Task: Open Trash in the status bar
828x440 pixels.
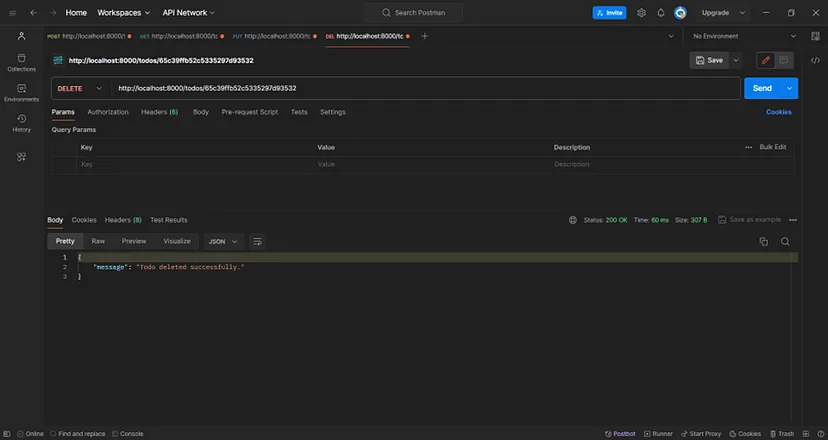Action: (782, 434)
